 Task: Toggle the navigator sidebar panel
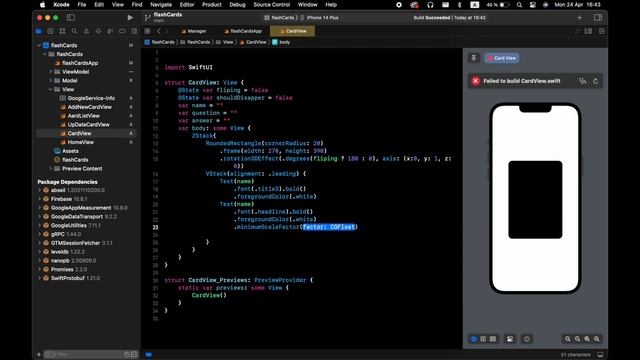[71, 18]
